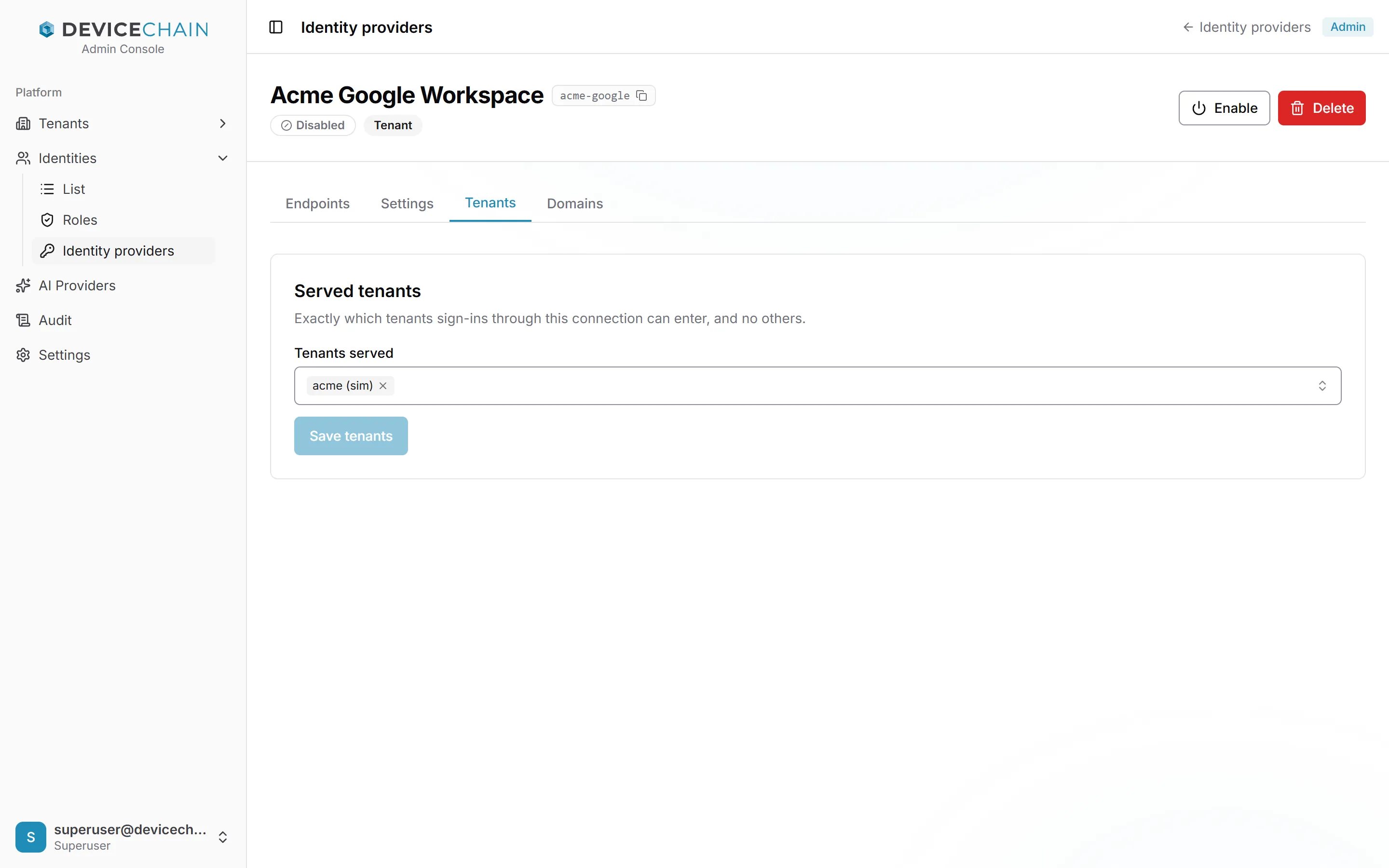Open the Tenants served dropdown arrows
The image size is (1389, 868).
point(1322,386)
